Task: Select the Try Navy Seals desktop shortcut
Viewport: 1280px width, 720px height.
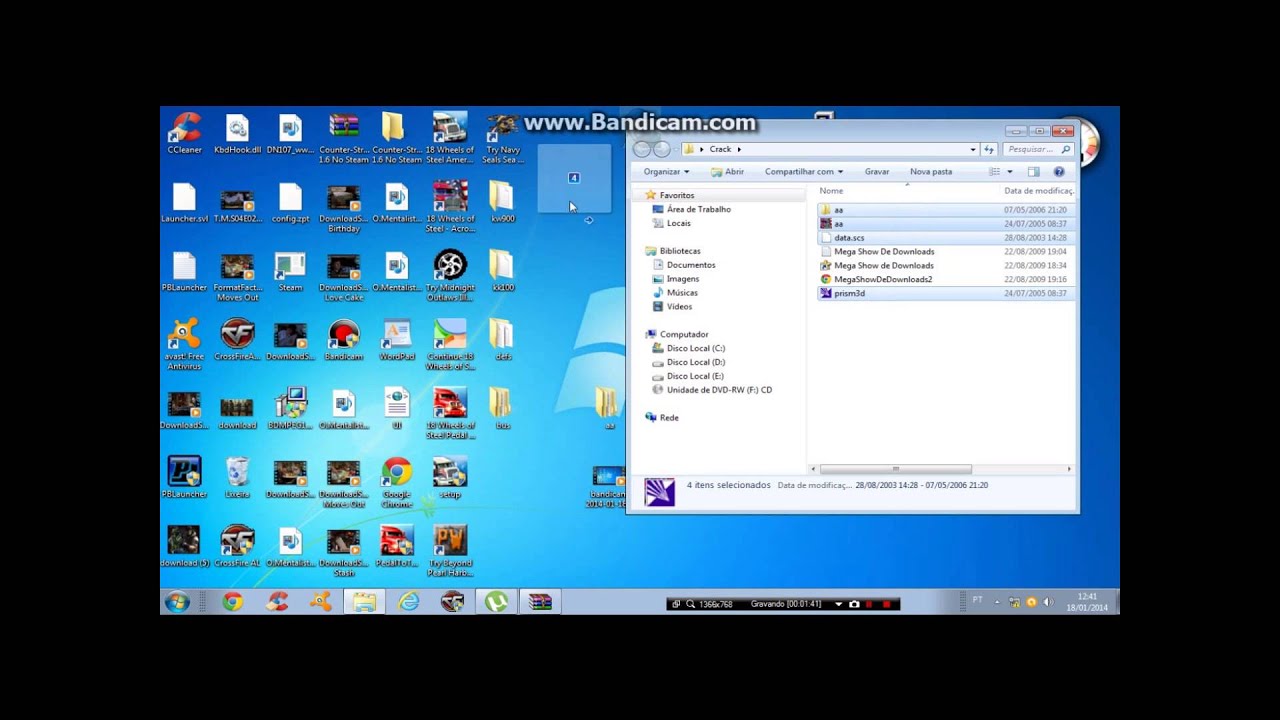Action: click(x=502, y=139)
